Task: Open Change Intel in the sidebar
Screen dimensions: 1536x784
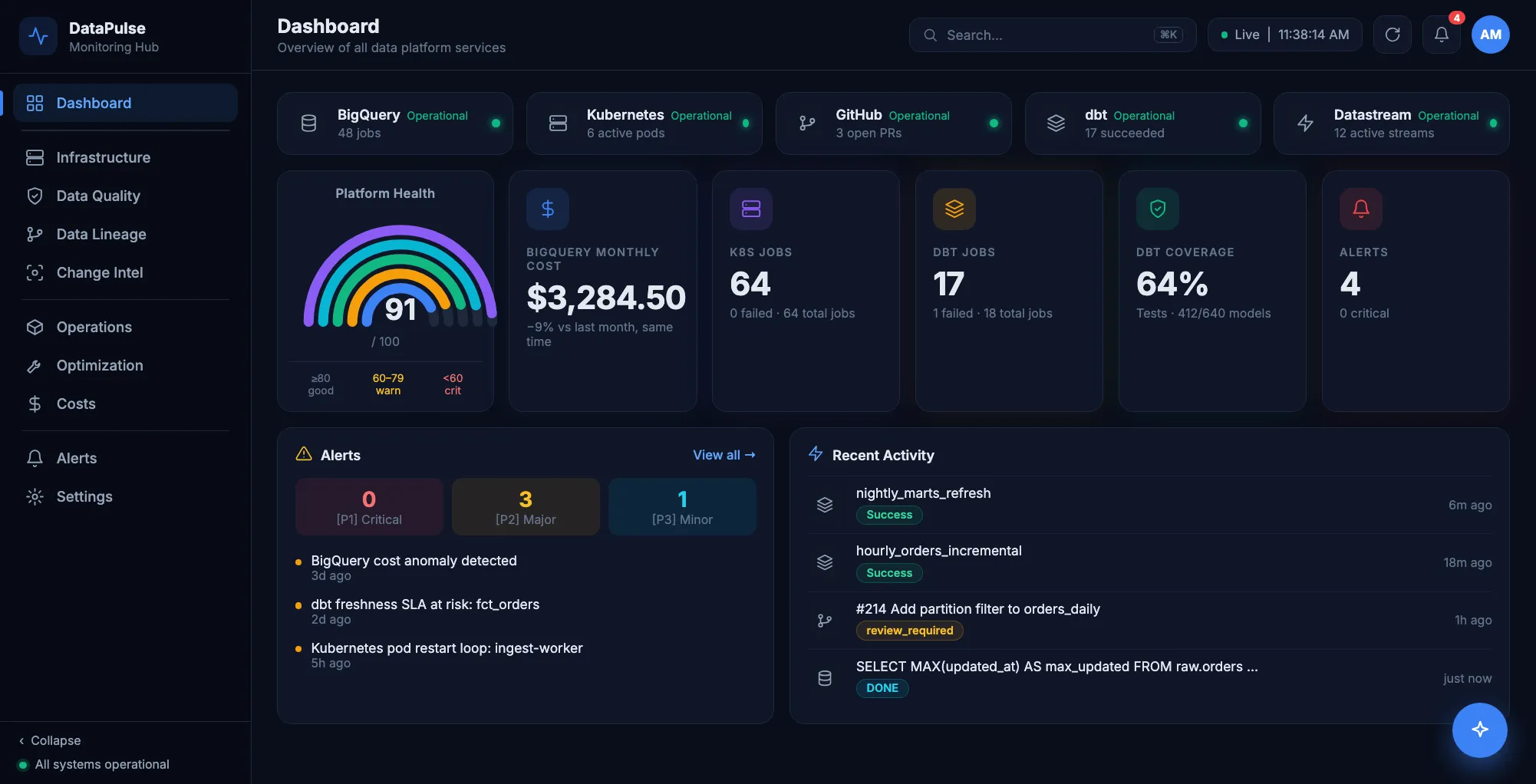Action: [125, 272]
